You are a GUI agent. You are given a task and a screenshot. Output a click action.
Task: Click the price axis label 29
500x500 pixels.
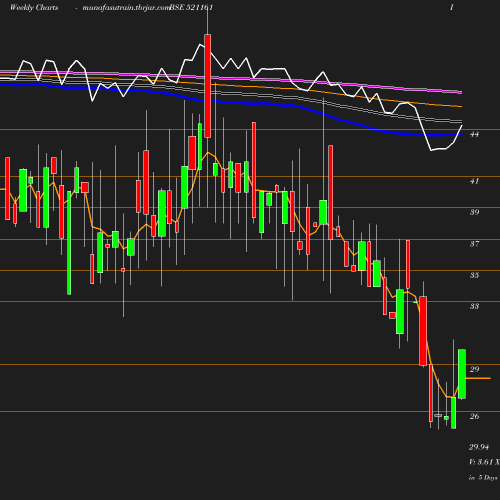[x=474, y=369]
